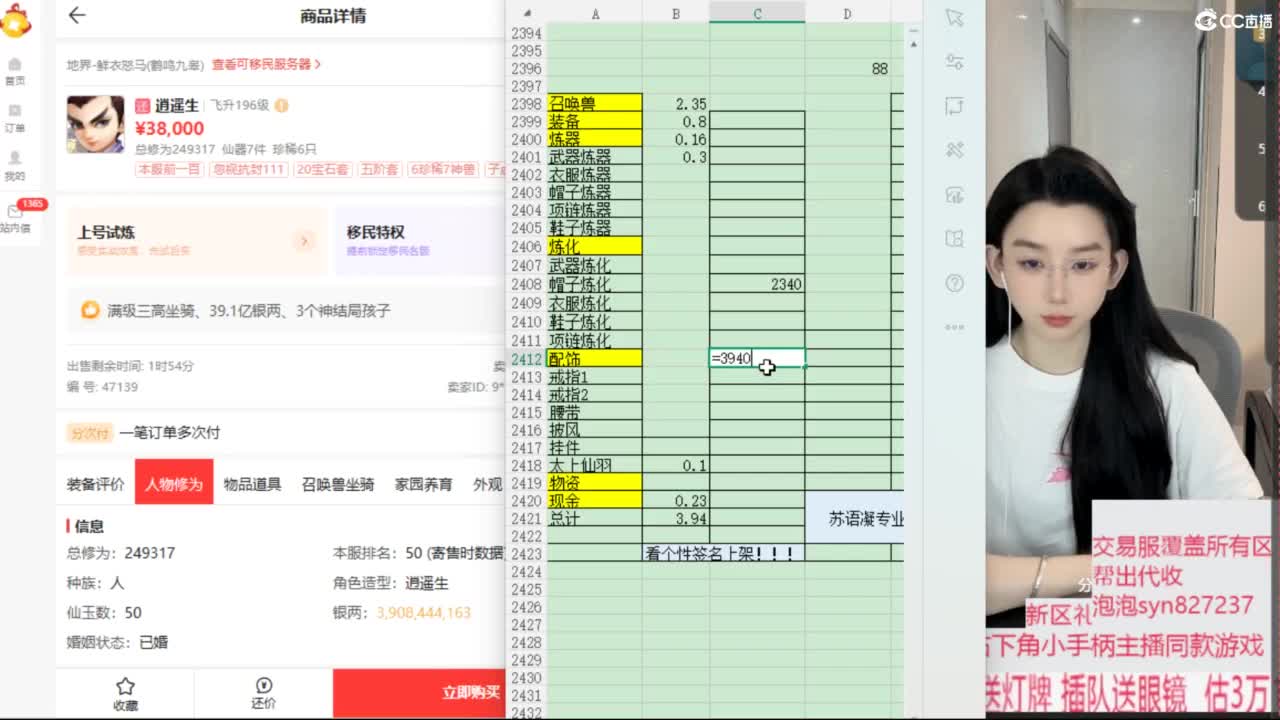Select column B header in spreadsheet
The height and width of the screenshot is (720, 1280).
(676, 13)
